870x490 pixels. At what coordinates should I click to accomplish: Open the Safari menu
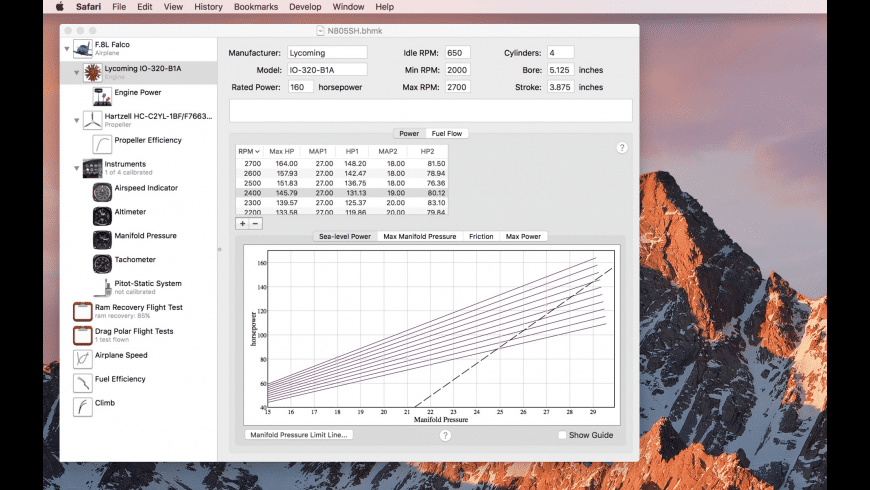pyautogui.click(x=88, y=7)
